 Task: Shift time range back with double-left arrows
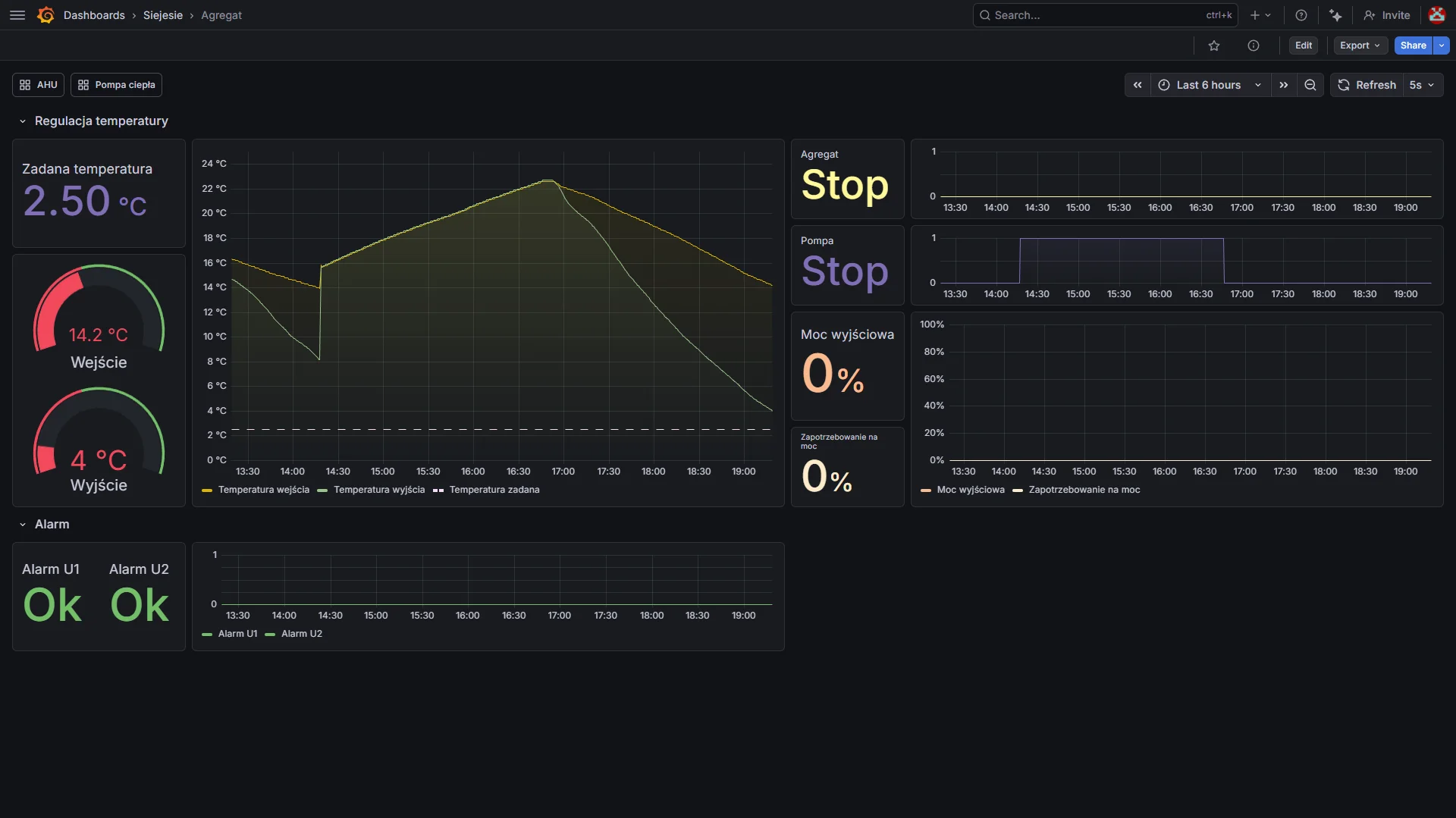click(1137, 85)
